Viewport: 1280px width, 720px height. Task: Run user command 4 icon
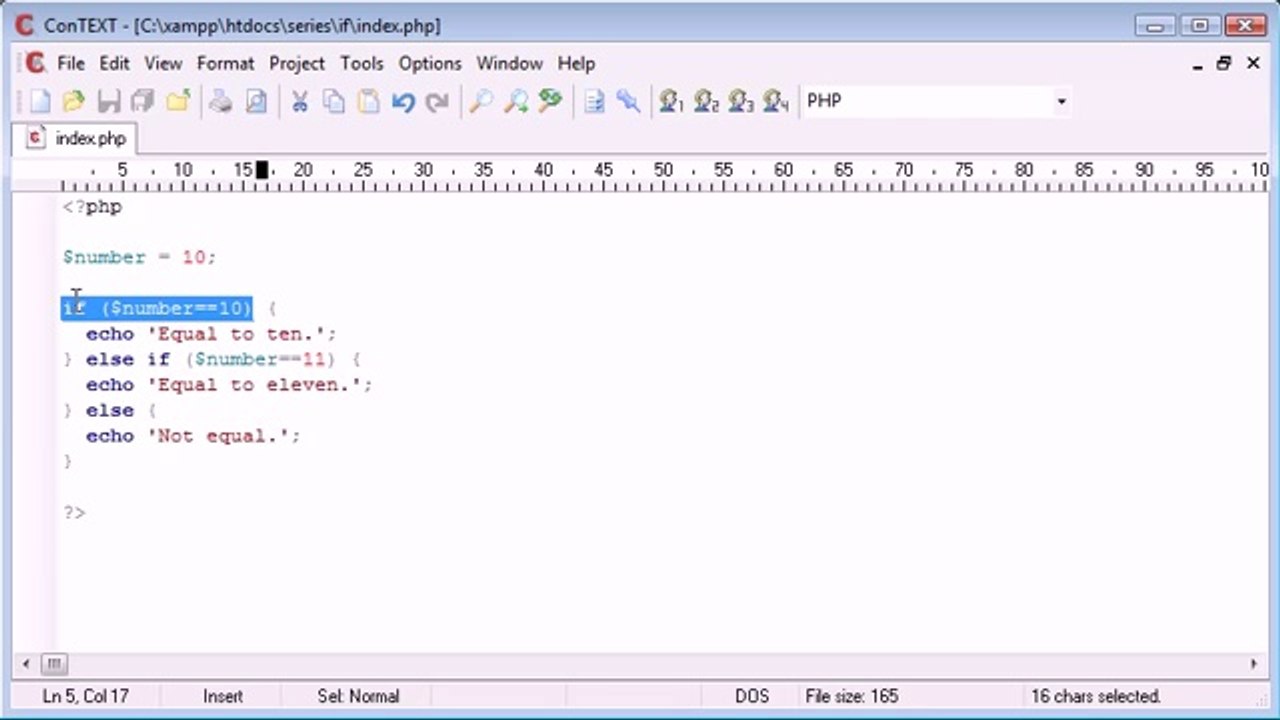[x=776, y=101]
